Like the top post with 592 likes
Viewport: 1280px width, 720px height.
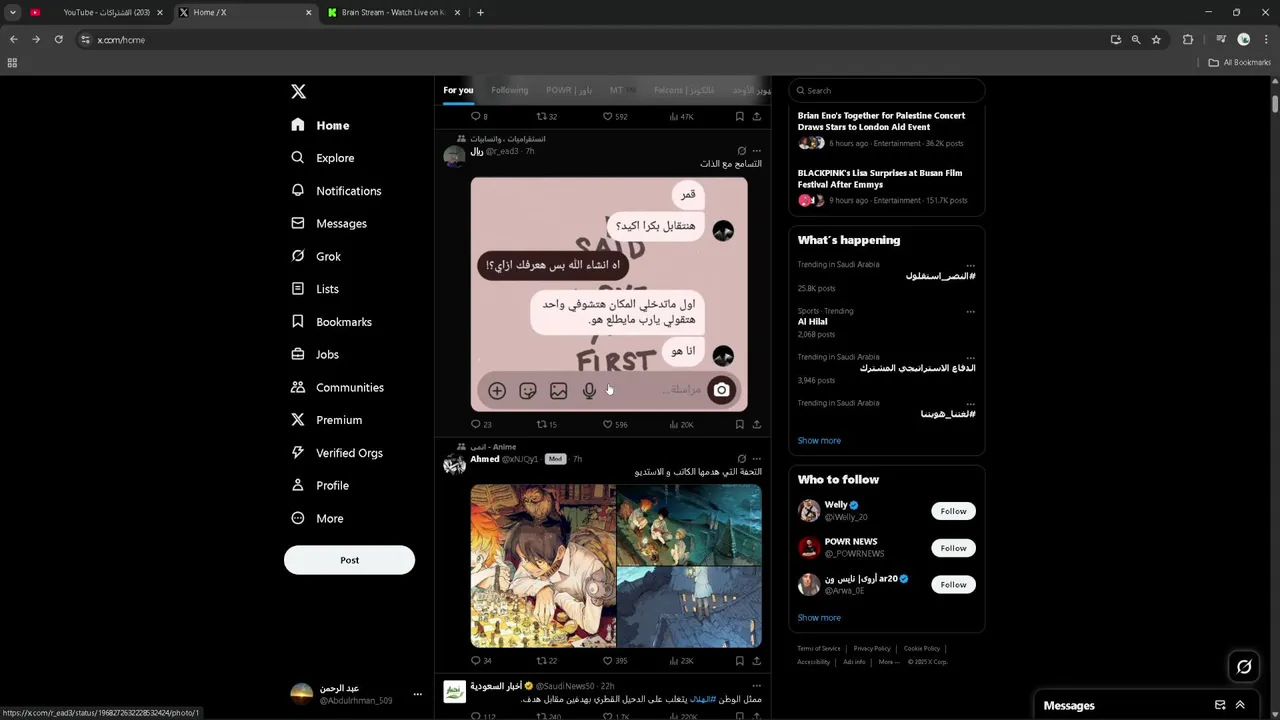(x=614, y=116)
